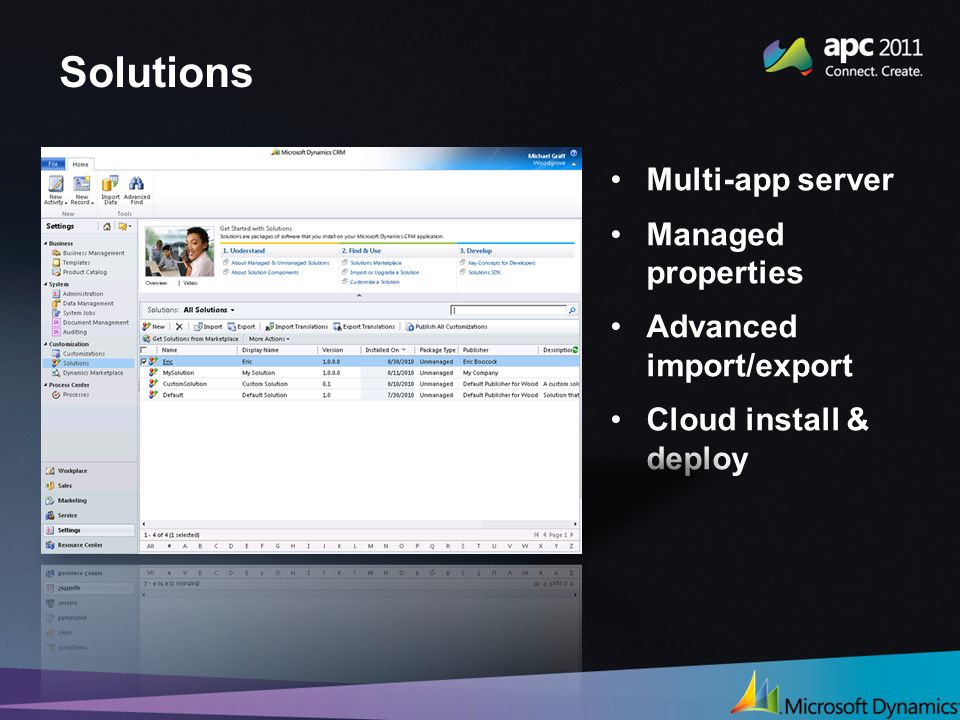The image size is (960, 720).
Task: Delete selected solution with X icon
Action: point(179,327)
